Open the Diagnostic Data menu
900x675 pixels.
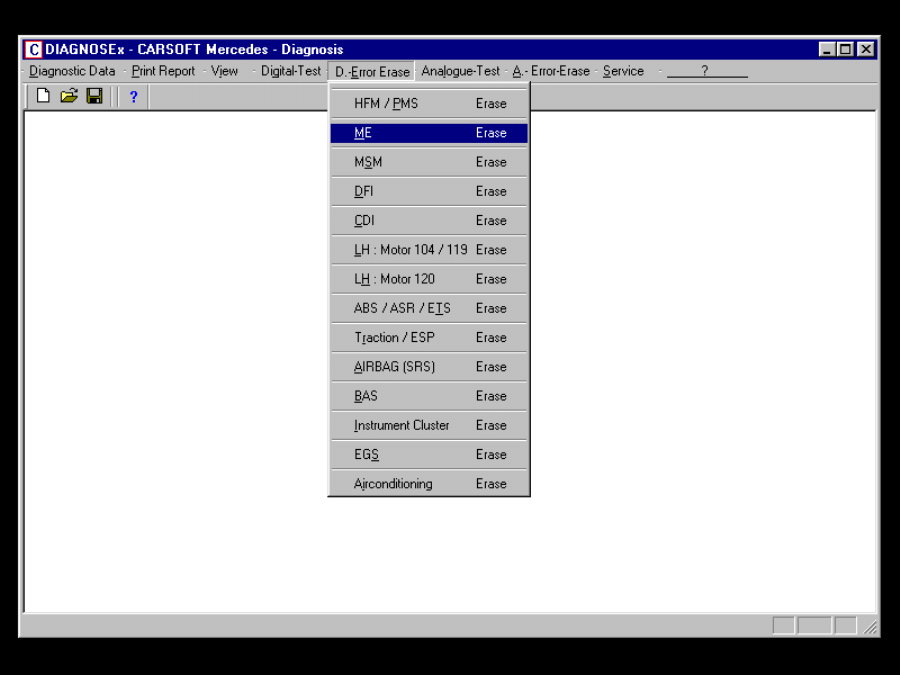(x=72, y=71)
